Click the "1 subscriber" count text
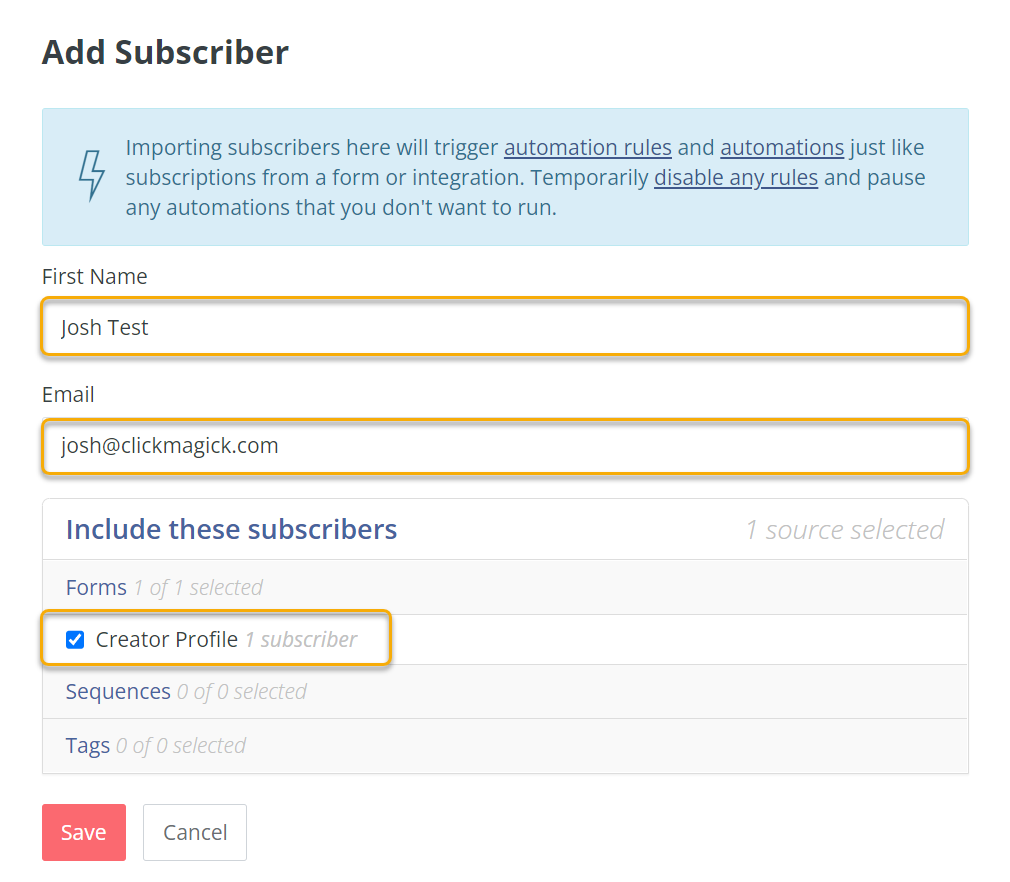The width and height of the screenshot is (1010, 882). [x=301, y=640]
